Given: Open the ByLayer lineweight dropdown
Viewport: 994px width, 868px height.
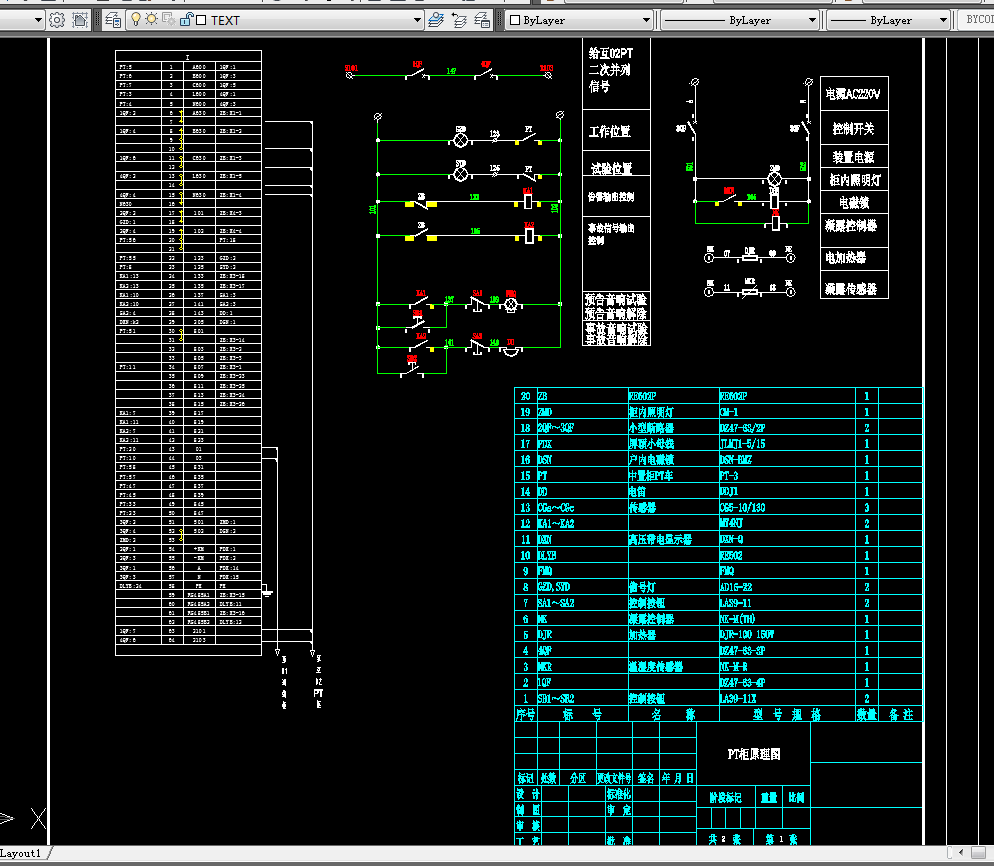Looking at the screenshot, I should pyautogui.click(x=942, y=20).
